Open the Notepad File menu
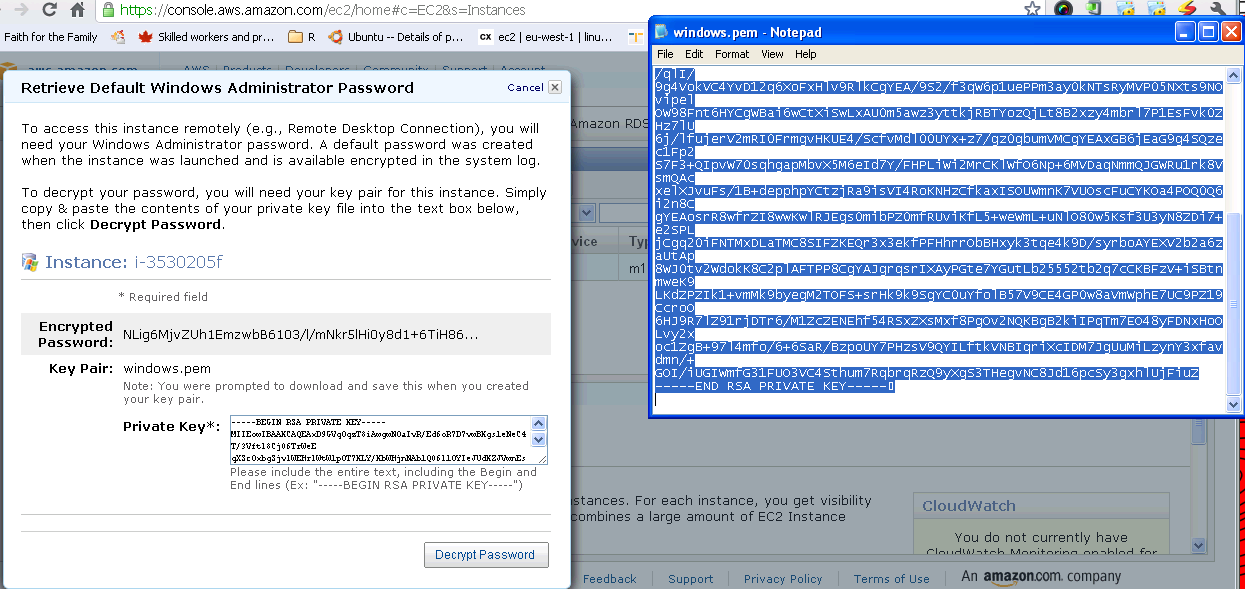Image resolution: width=1245 pixels, height=589 pixels. click(665, 54)
